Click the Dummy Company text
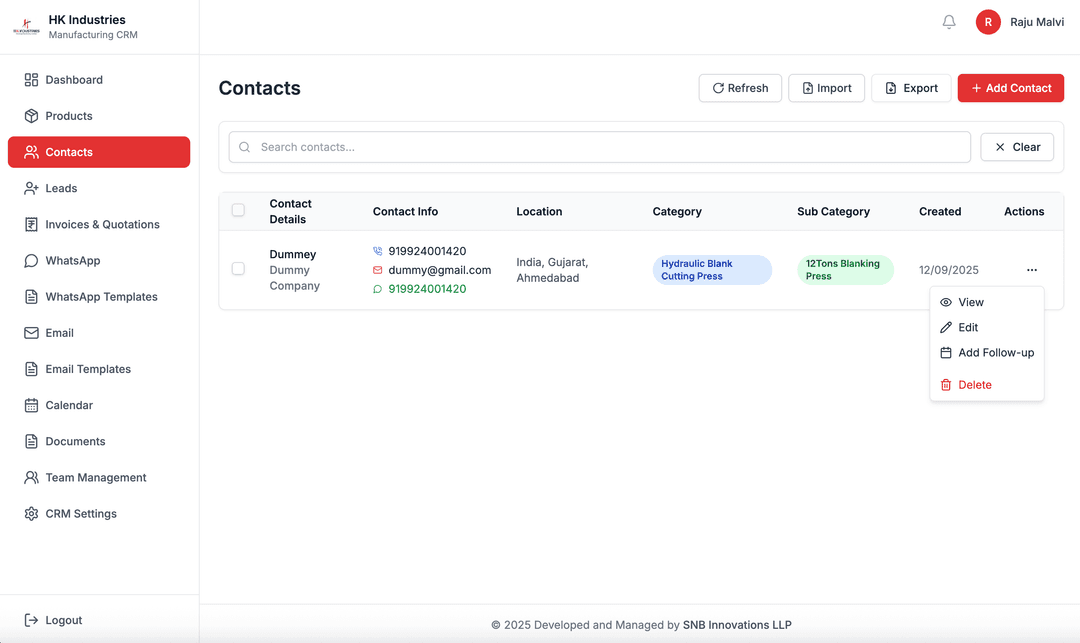 click(294, 278)
